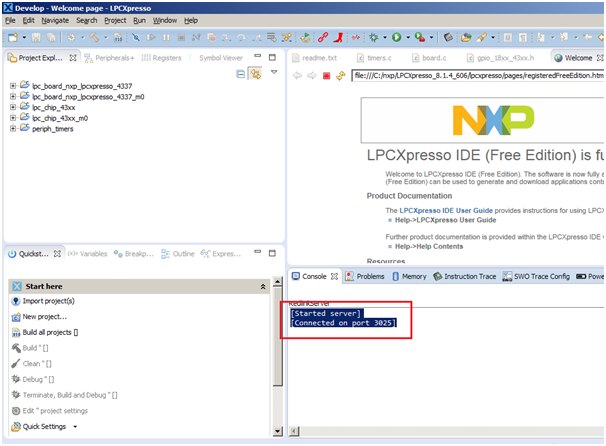Click the Search flashlight toolbar icon
This screenshot has height=446, width=606.
click(x=482, y=37)
